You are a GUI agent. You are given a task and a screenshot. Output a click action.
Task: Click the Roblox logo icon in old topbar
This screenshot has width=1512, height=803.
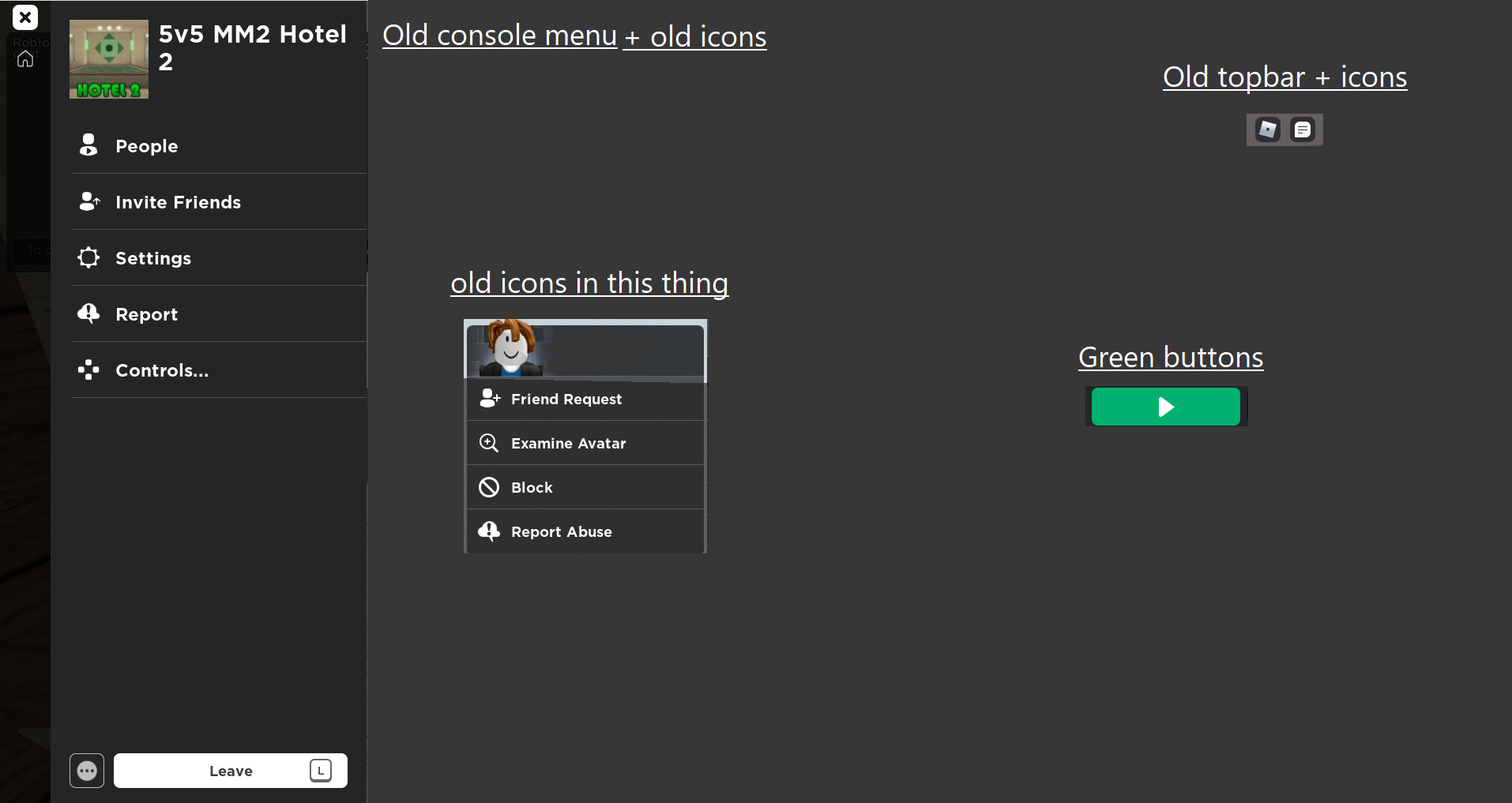[1266, 129]
